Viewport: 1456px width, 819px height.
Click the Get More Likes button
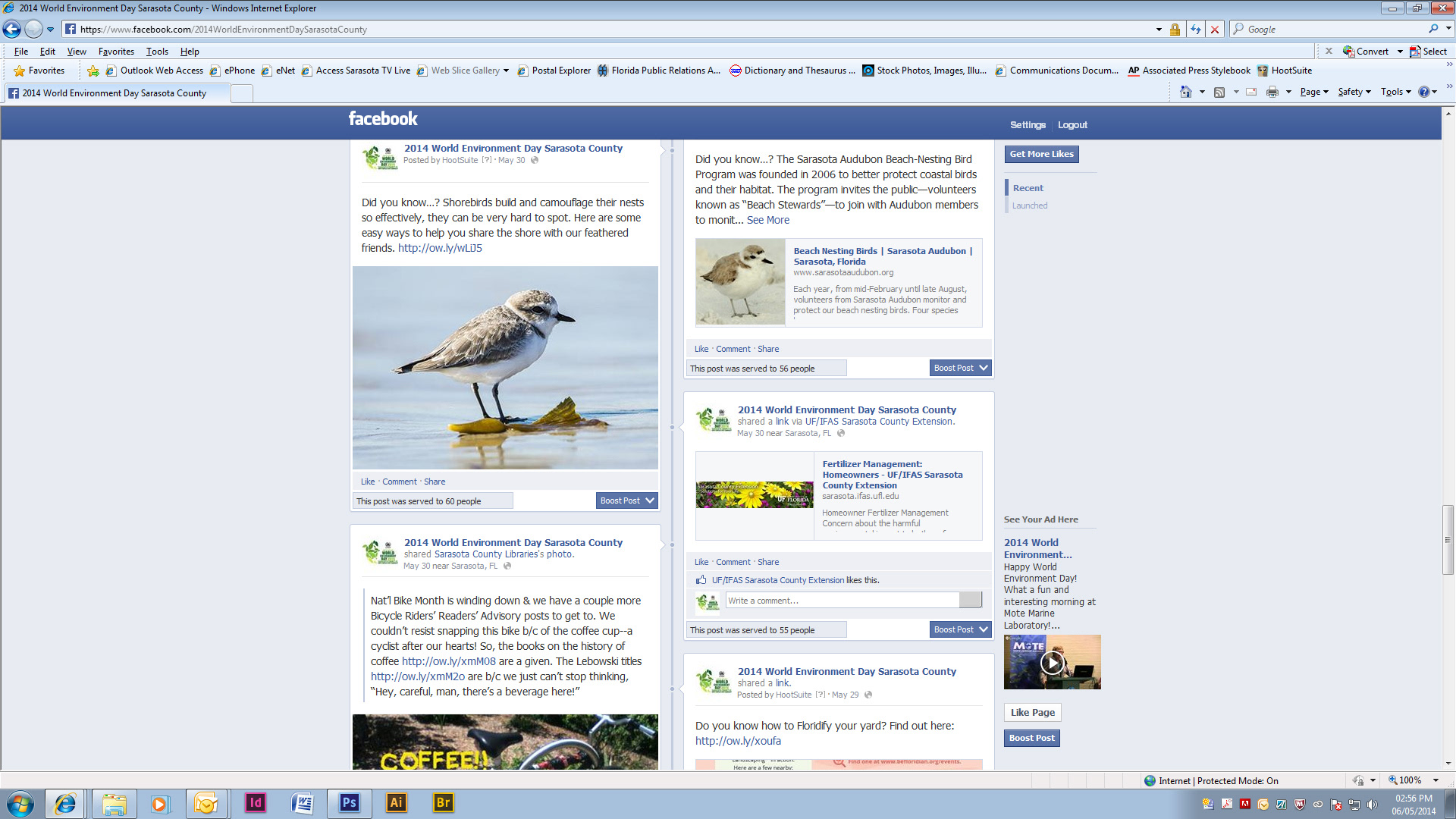pos(1041,154)
